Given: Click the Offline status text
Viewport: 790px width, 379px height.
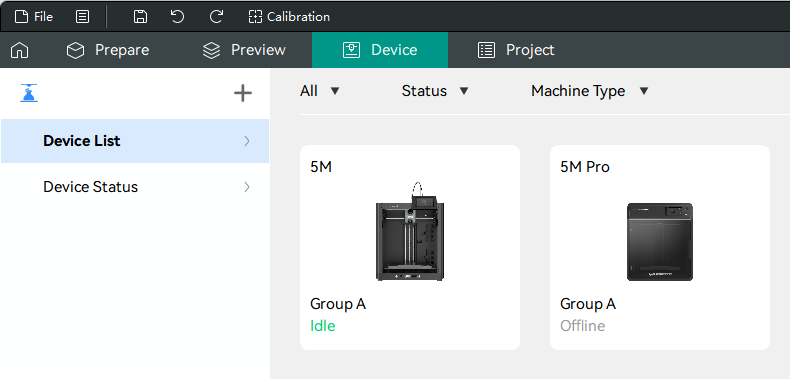Looking at the screenshot, I should point(582,326).
